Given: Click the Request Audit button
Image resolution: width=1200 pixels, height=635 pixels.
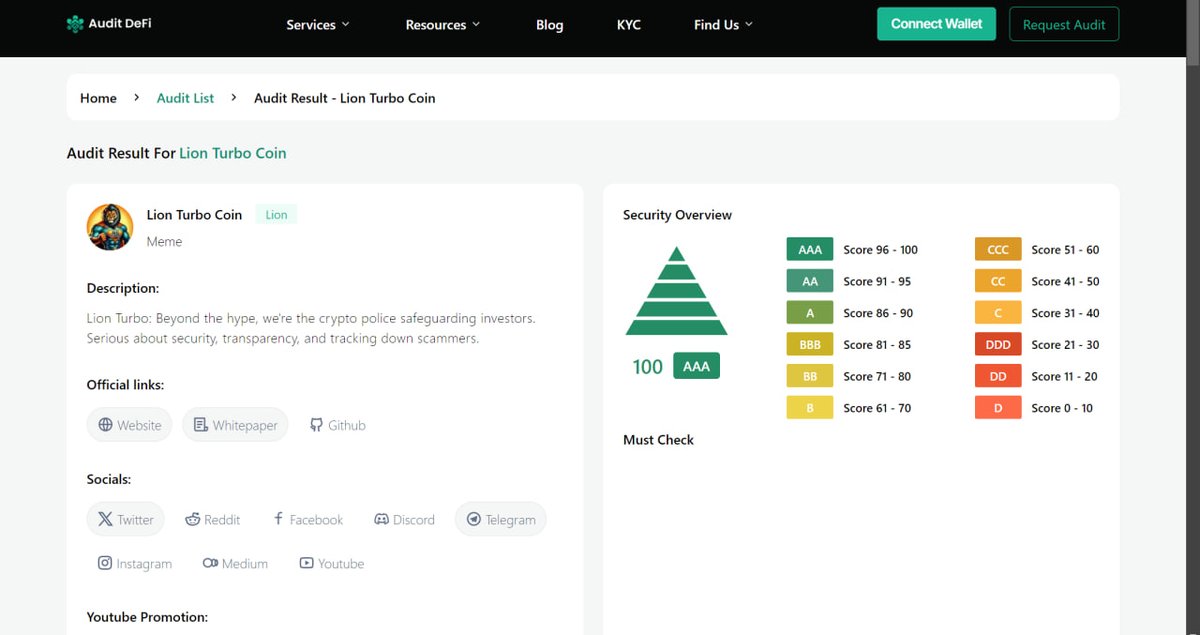Looking at the screenshot, I should (1063, 24).
